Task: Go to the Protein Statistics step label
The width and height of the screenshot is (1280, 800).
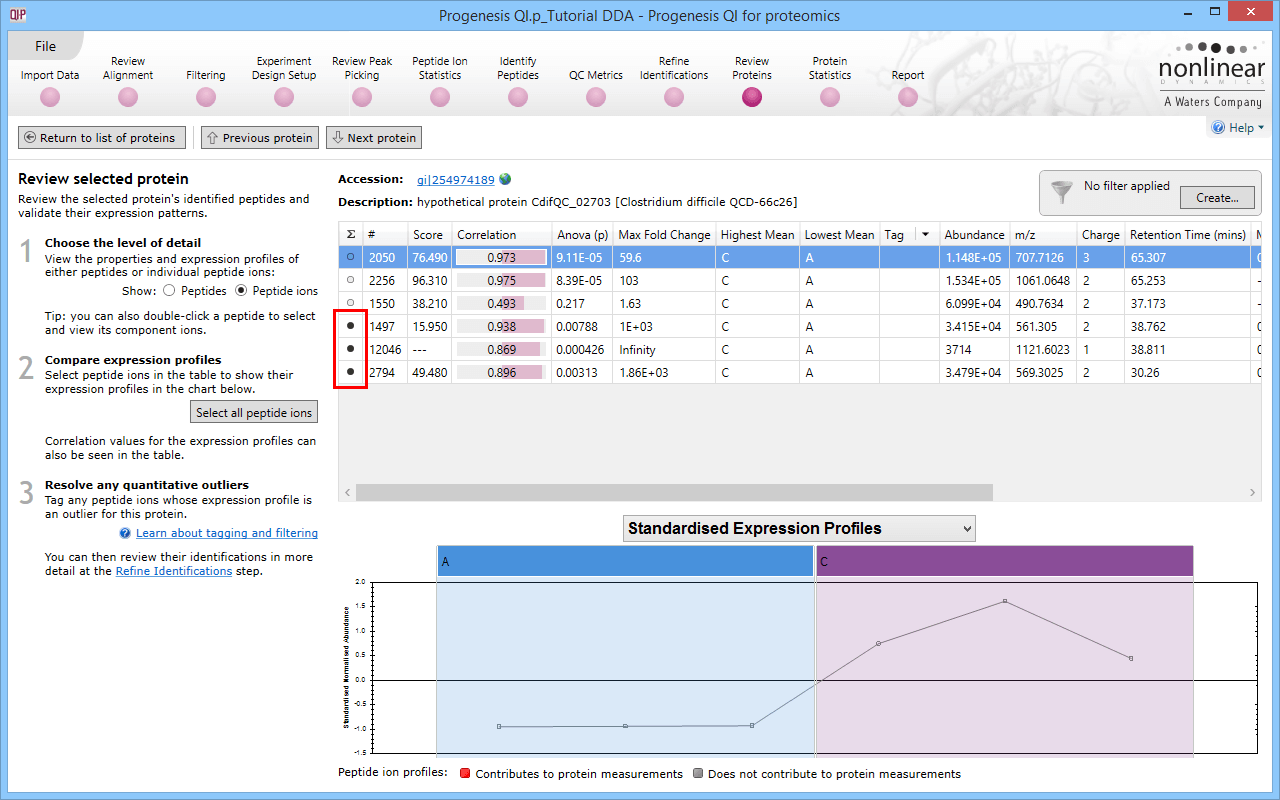Action: pos(830,68)
